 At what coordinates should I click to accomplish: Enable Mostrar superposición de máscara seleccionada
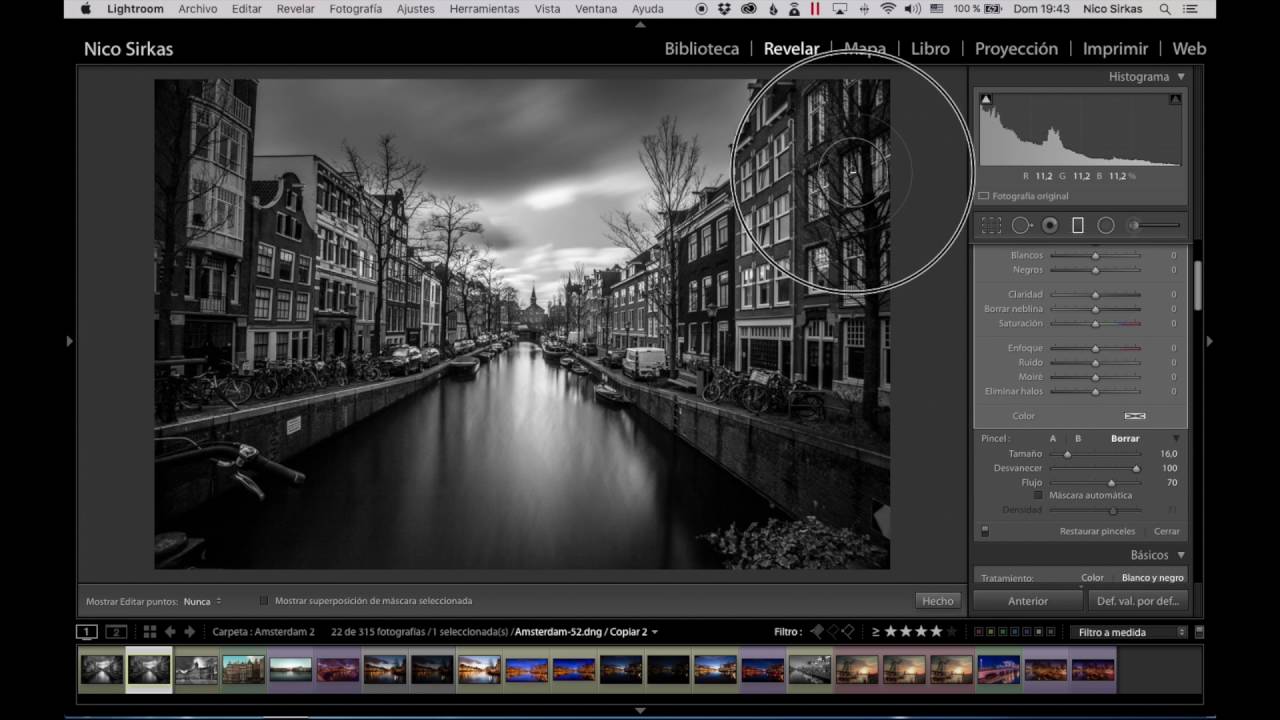[x=264, y=601]
